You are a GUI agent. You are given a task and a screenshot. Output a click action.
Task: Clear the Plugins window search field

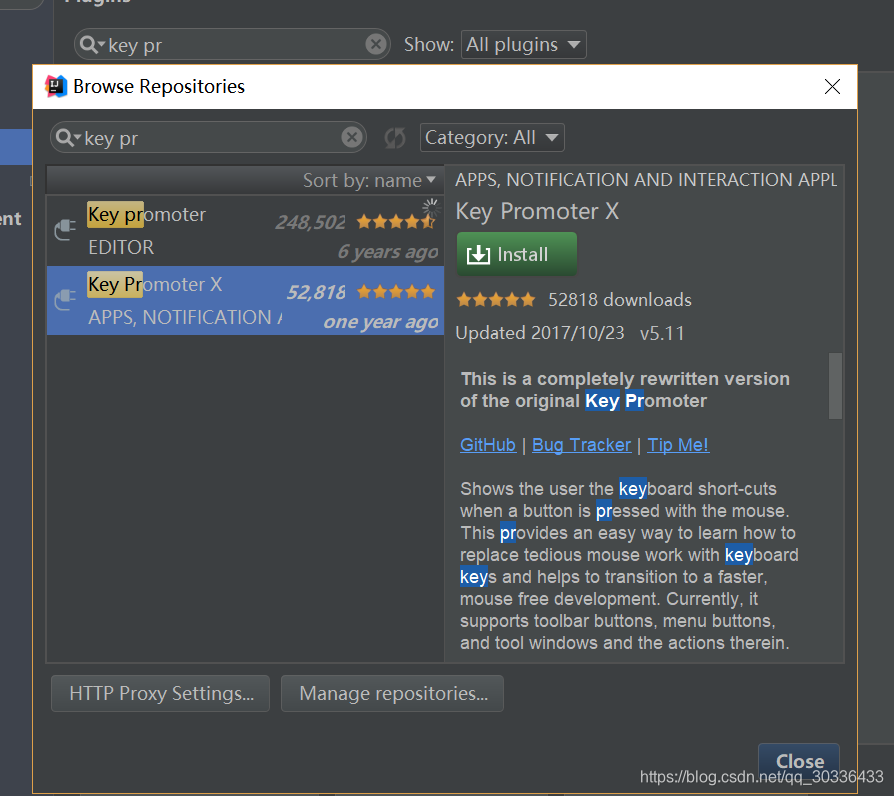click(x=376, y=44)
